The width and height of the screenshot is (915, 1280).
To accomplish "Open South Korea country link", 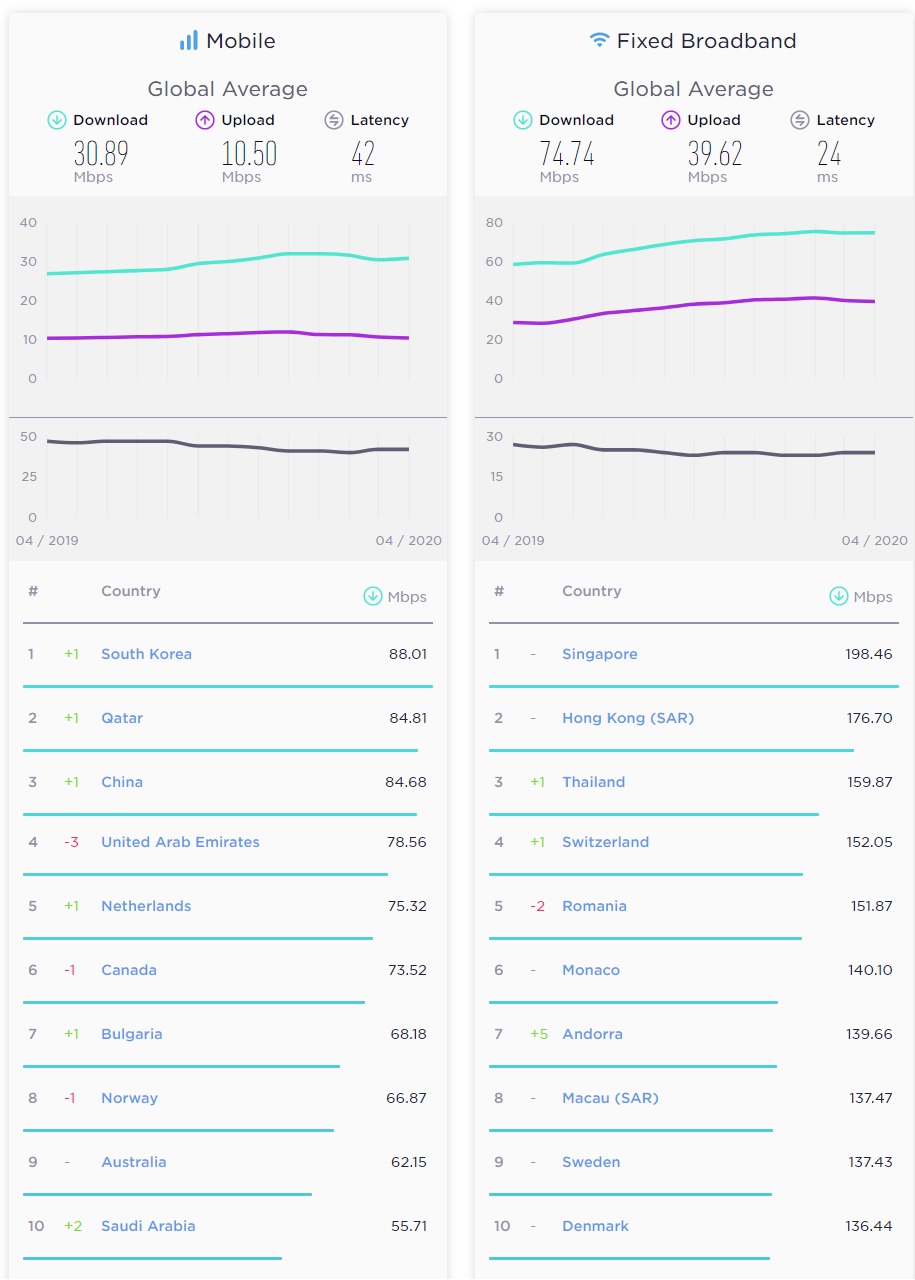I will pos(146,654).
